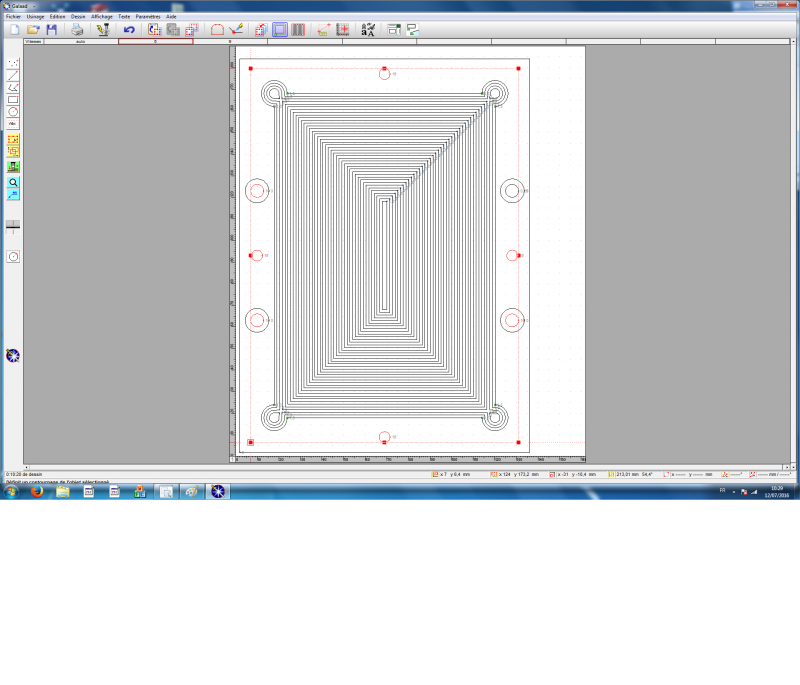The image size is (800, 685).
Task: Click the text style icon in the toolbar
Action: 368,30
